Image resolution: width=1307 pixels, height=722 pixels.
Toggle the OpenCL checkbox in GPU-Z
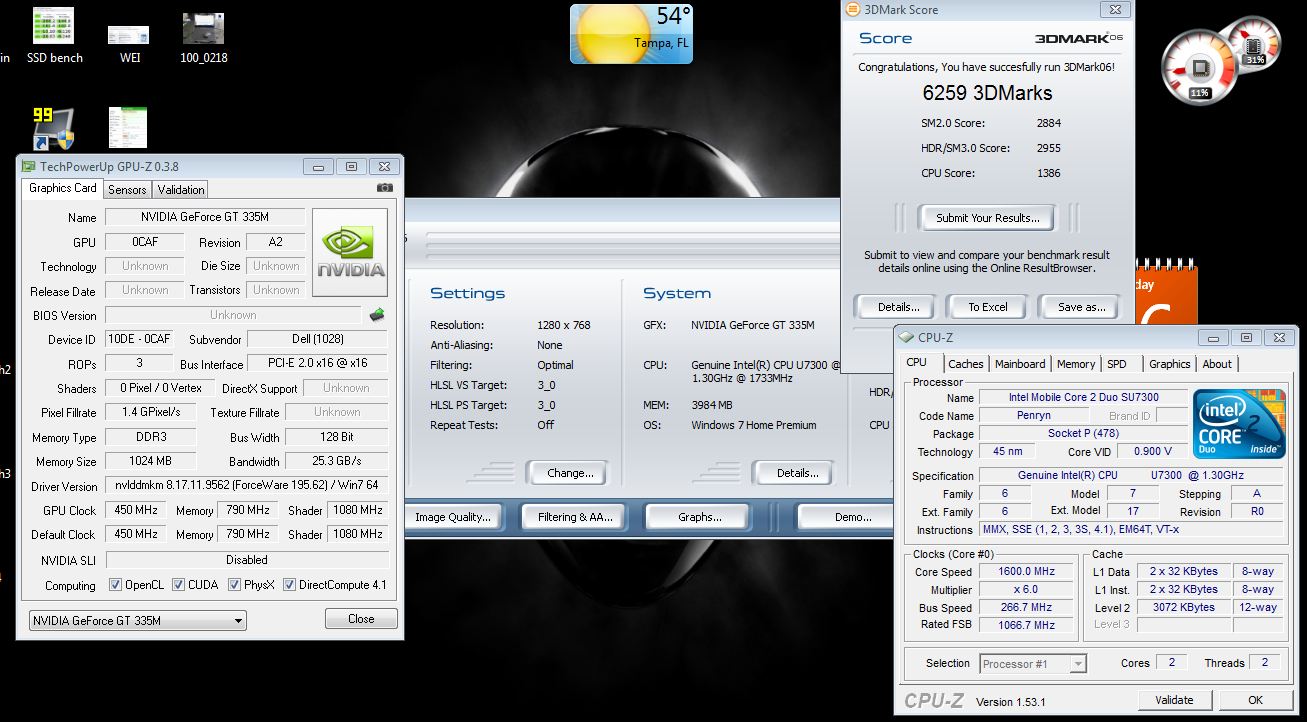[115, 585]
